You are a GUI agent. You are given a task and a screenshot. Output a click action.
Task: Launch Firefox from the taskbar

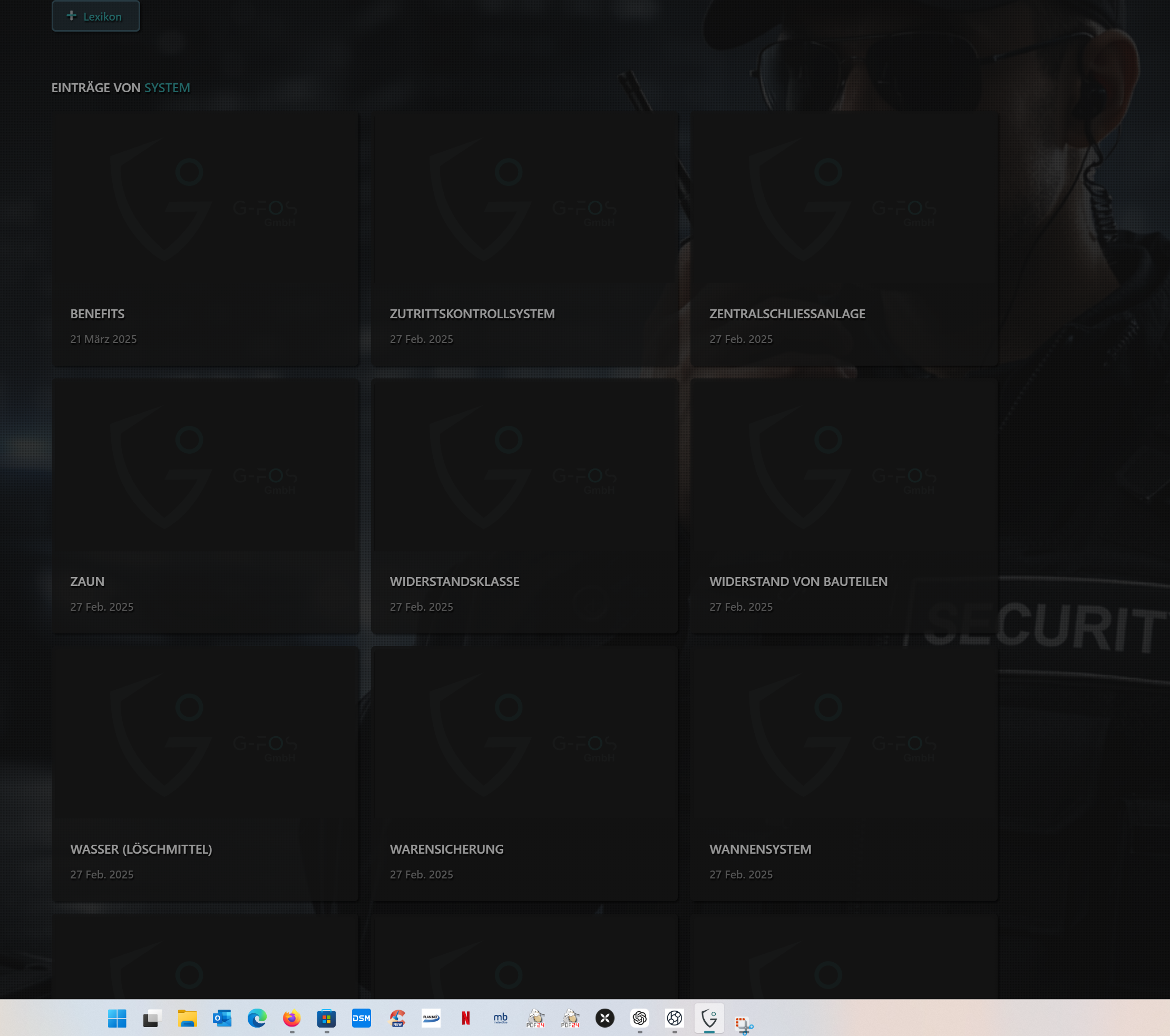(291, 1018)
